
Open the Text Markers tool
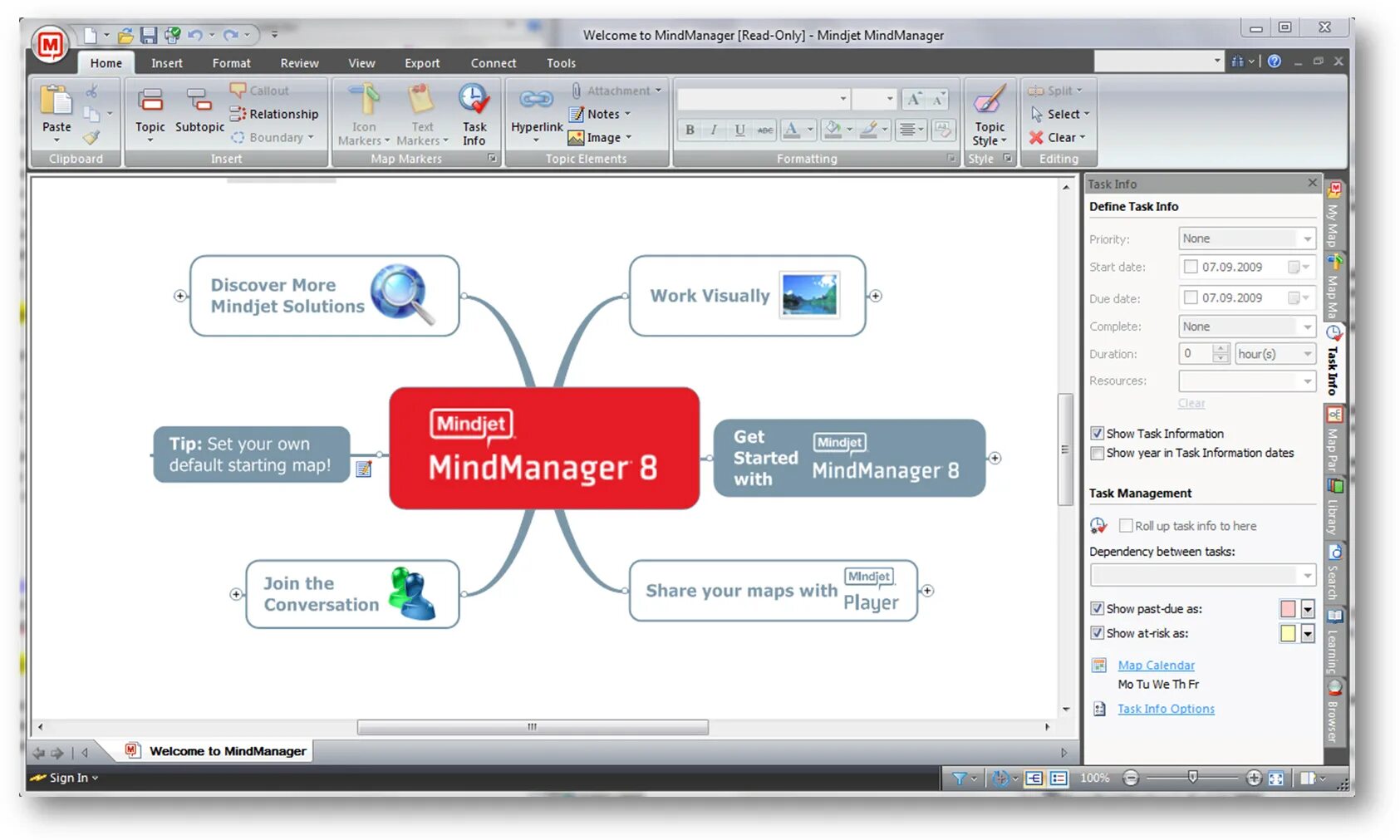click(x=422, y=115)
